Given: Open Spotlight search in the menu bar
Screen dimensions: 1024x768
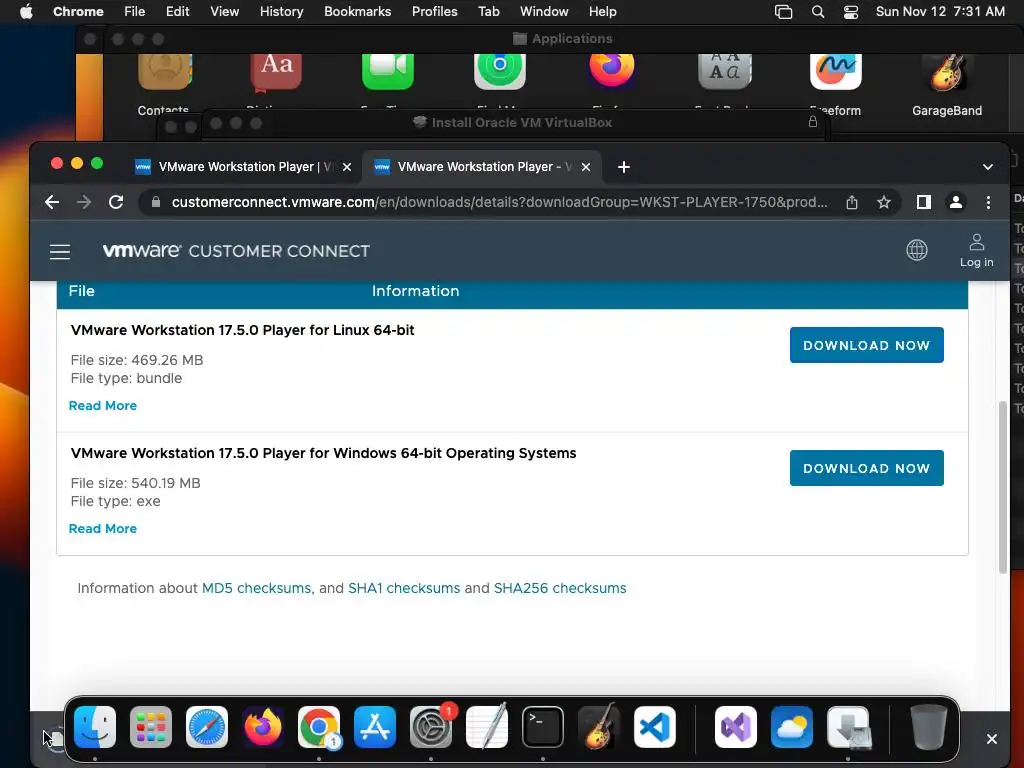Looking at the screenshot, I should [818, 12].
